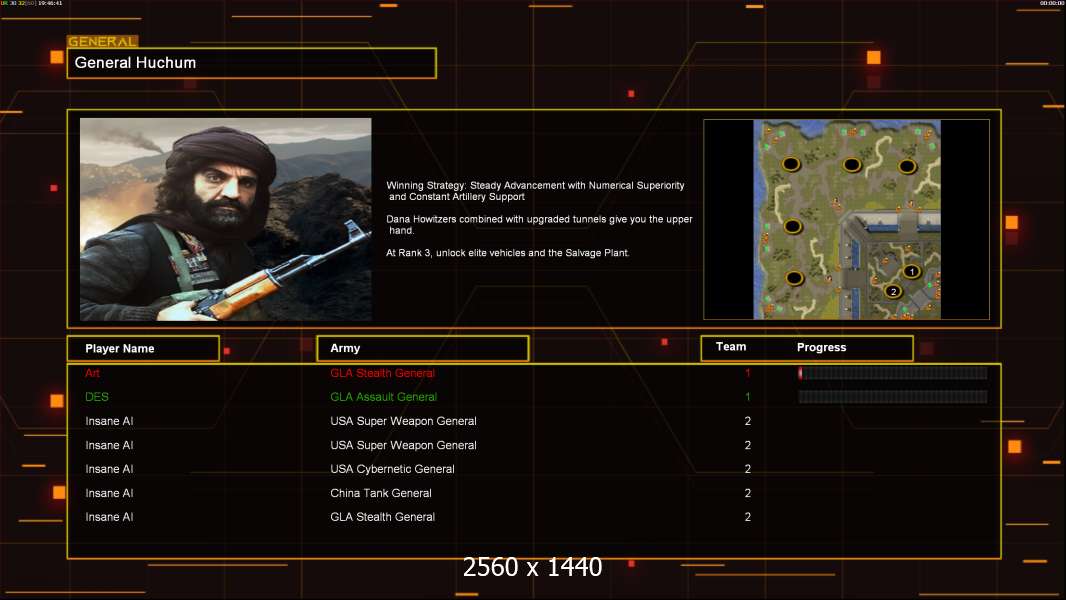Select the bottom-left empty start slot on the map

point(794,277)
